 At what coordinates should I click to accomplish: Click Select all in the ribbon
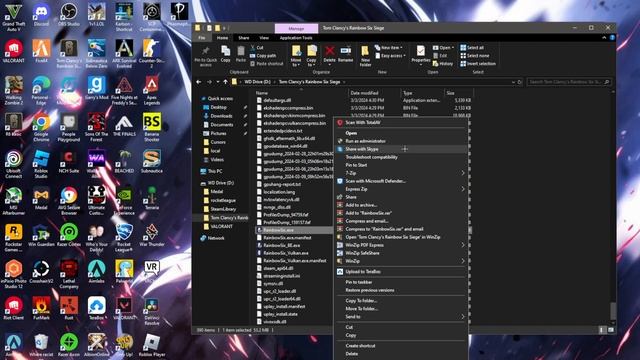472,47
